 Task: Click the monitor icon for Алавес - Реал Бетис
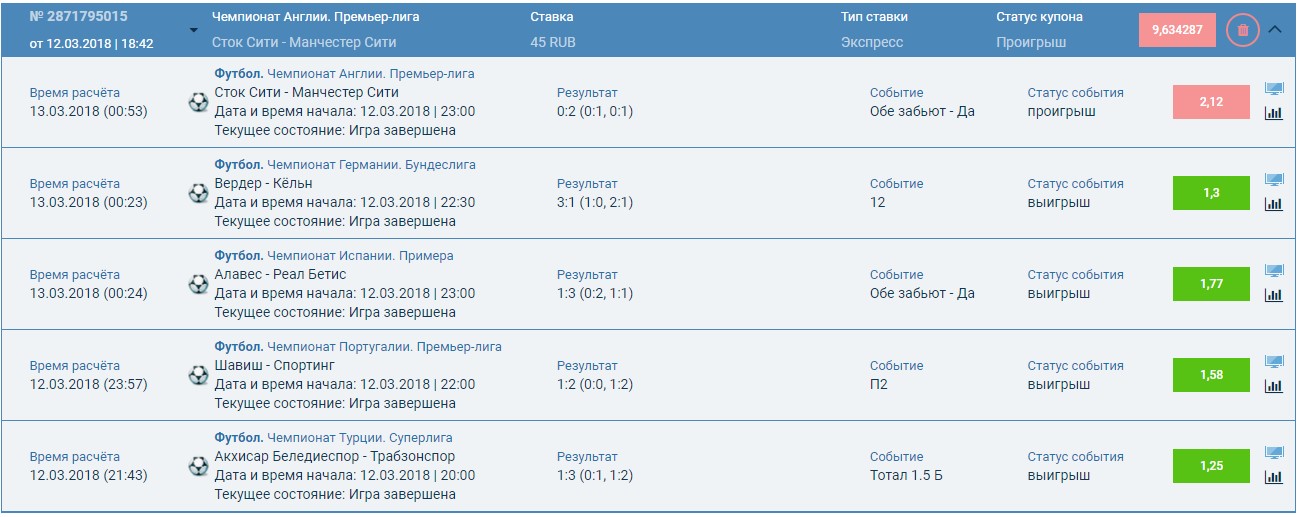point(1274,271)
